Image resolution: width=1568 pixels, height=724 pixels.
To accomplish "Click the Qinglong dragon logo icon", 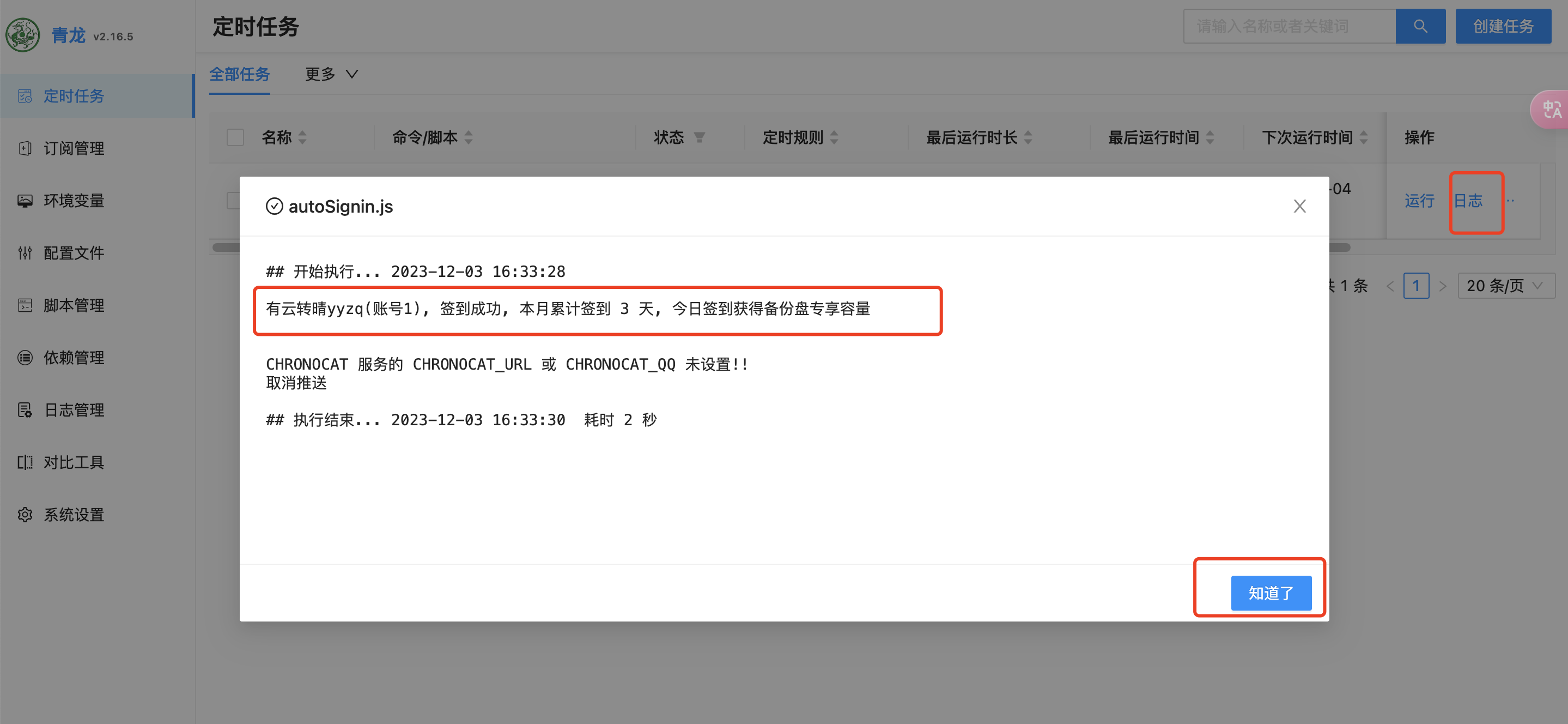I will [x=23, y=35].
